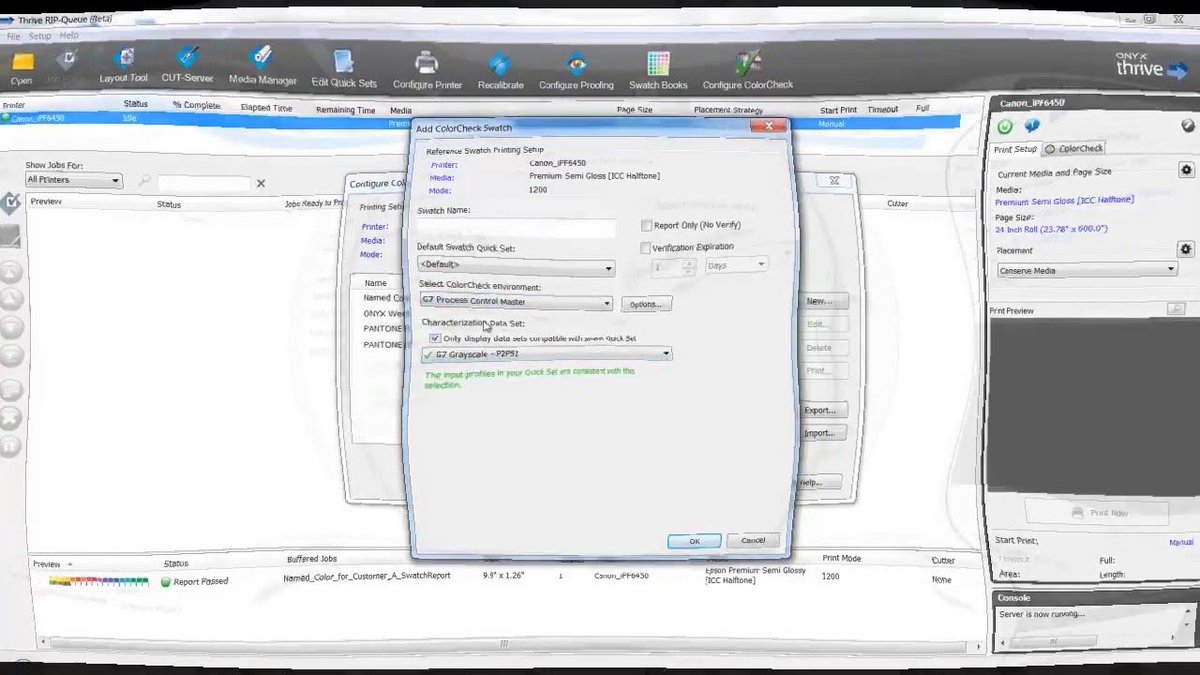Click New... in Configure ColorCheck window
The height and width of the screenshot is (675, 1200).
pos(821,301)
